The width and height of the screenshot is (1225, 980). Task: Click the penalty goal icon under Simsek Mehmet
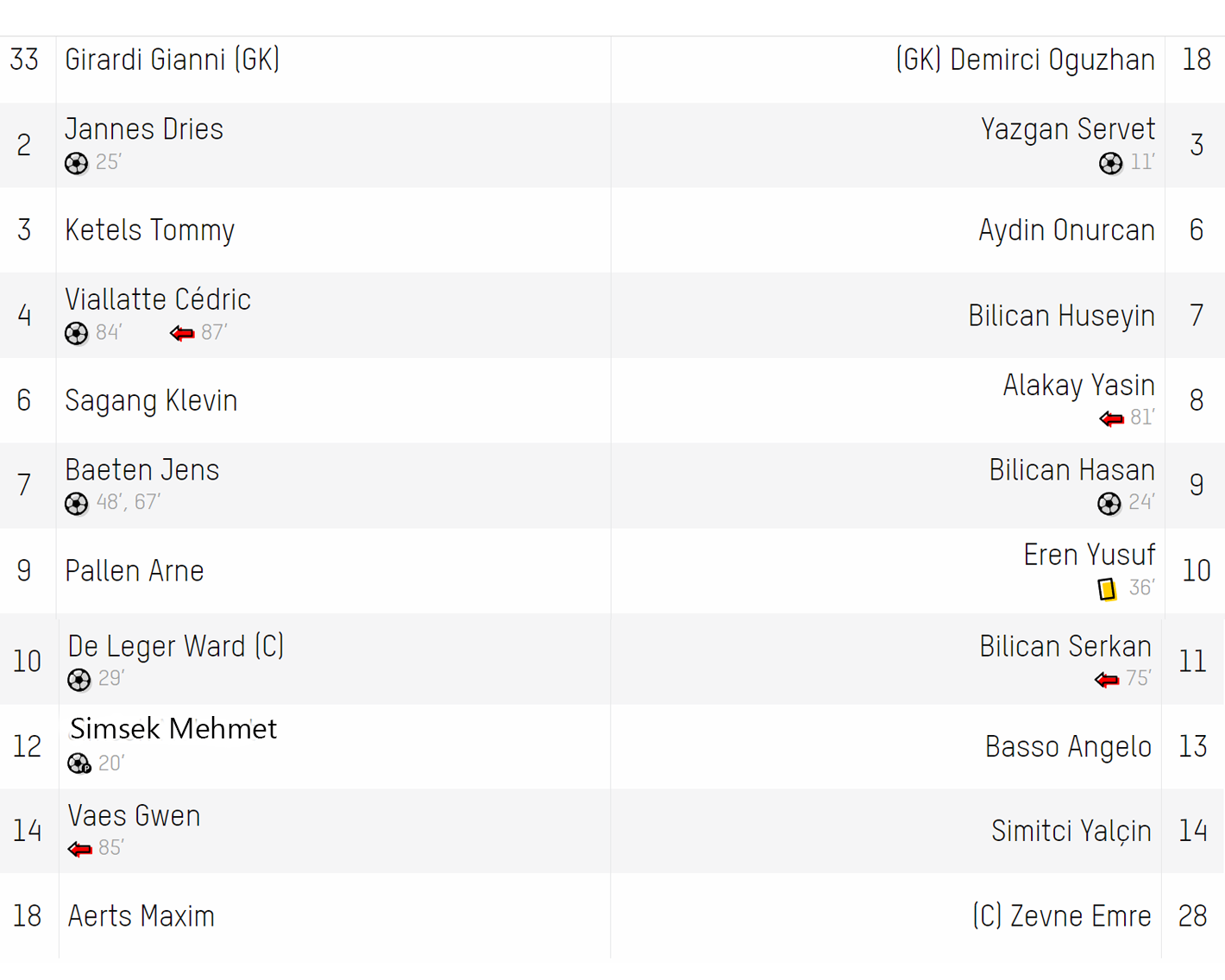coord(79,763)
